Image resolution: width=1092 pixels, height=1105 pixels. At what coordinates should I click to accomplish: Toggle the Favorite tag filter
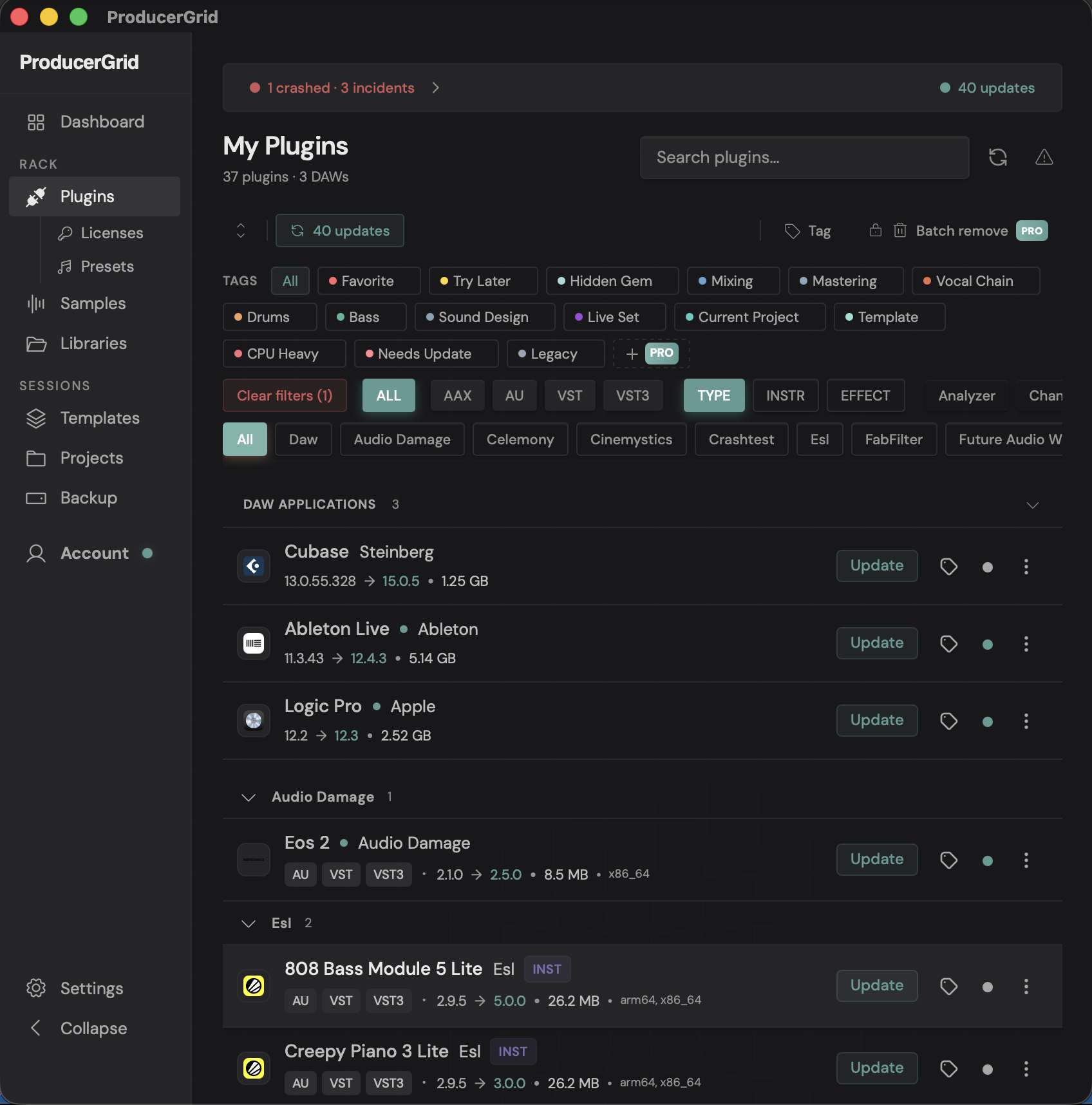point(369,281)
